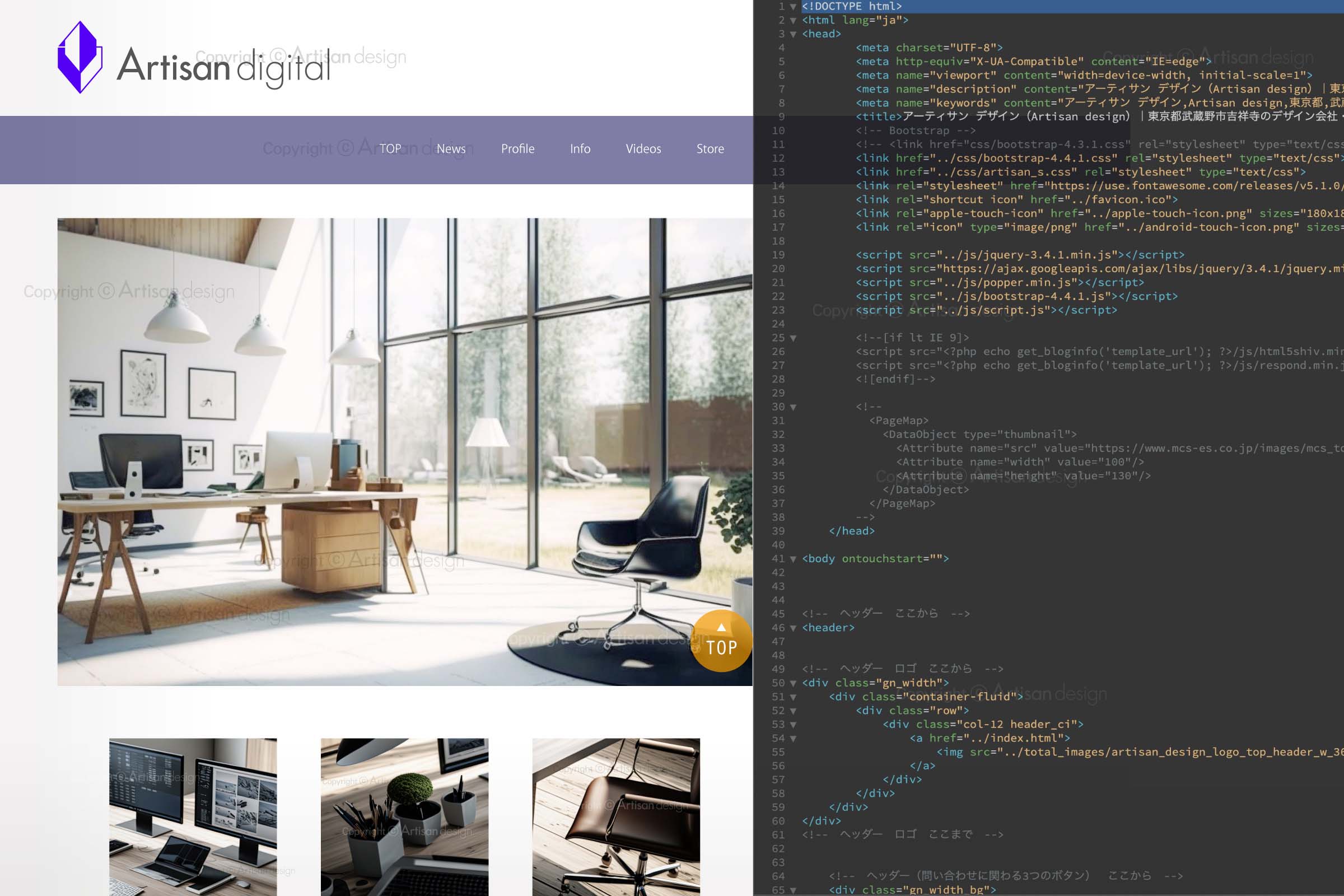Click the disclosure triangle on line 51 container-fluid div
This screenshot has width=1344, height=896.
pos(794,697)
